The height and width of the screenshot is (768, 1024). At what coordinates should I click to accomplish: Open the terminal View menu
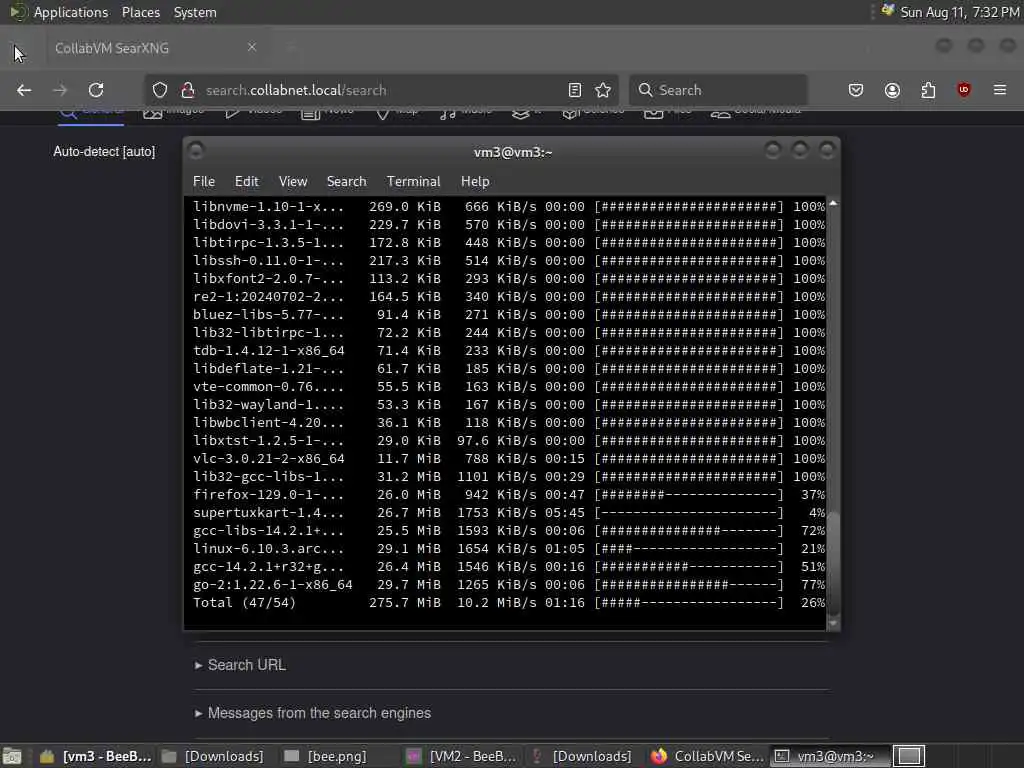293,182
